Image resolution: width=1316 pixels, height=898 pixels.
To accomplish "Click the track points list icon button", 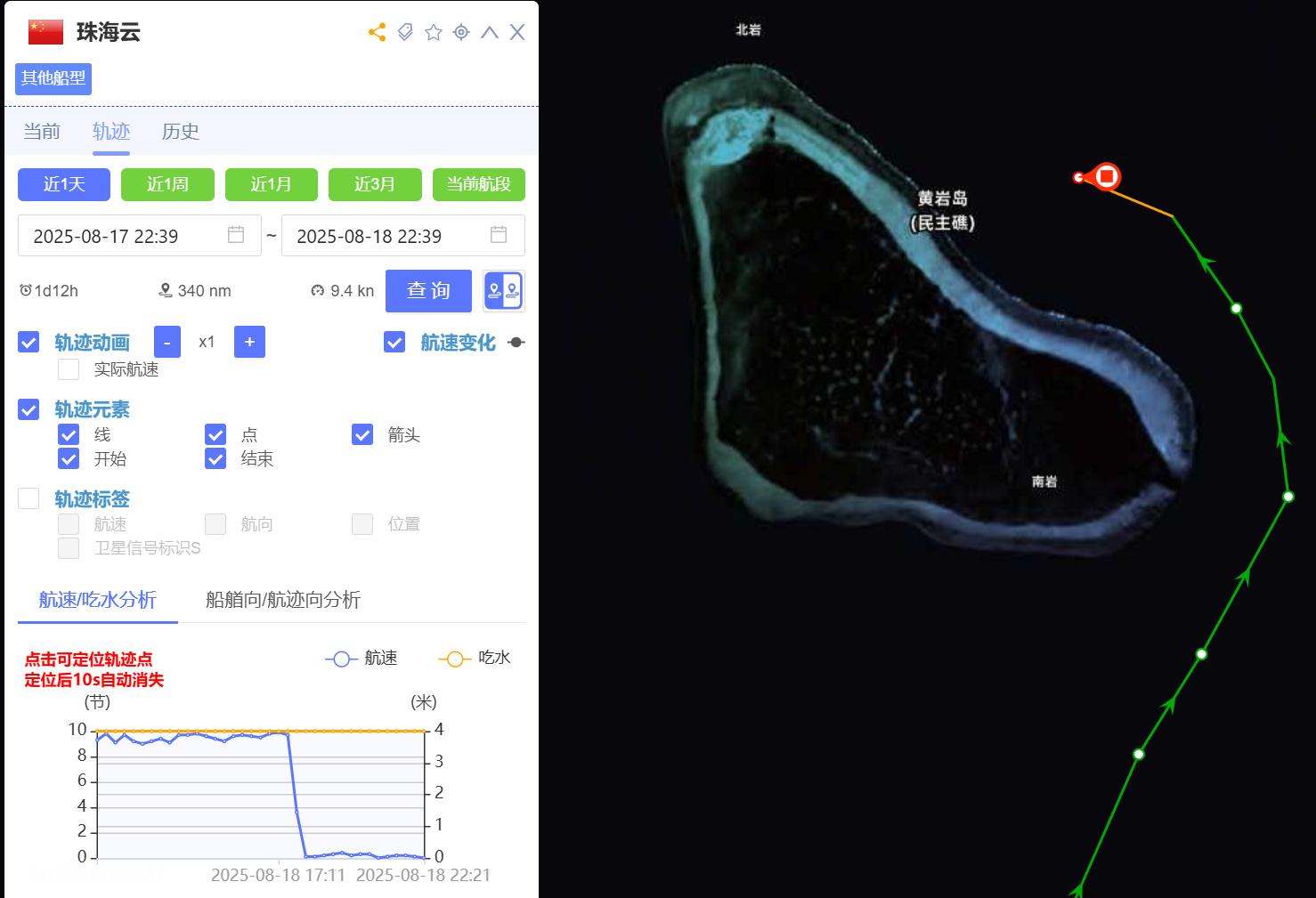I will pyautogui.click(x=504, y=291).
